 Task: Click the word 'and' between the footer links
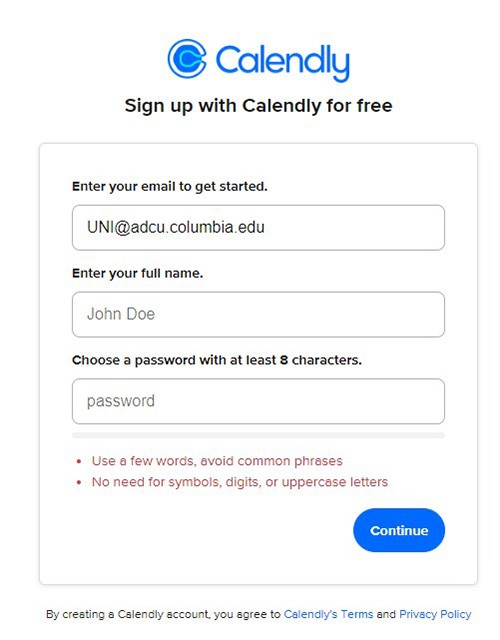tap(386, 614)
